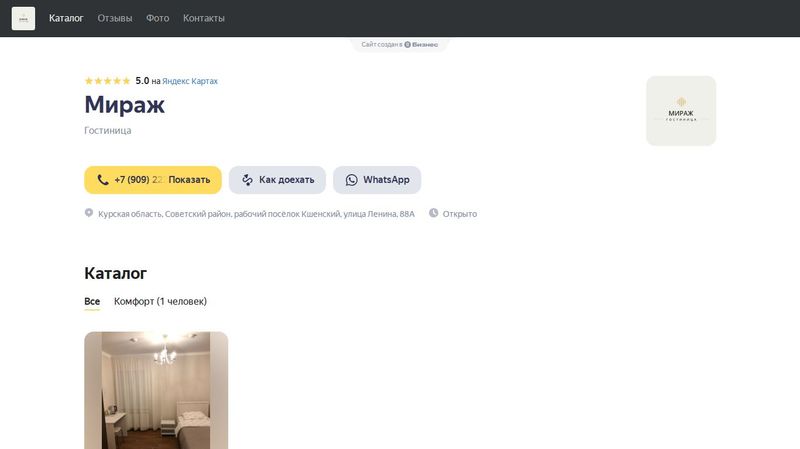Screen dimensions: 800x449
Task: Select the Все catalog tab
Action: (x=92, y=301)
